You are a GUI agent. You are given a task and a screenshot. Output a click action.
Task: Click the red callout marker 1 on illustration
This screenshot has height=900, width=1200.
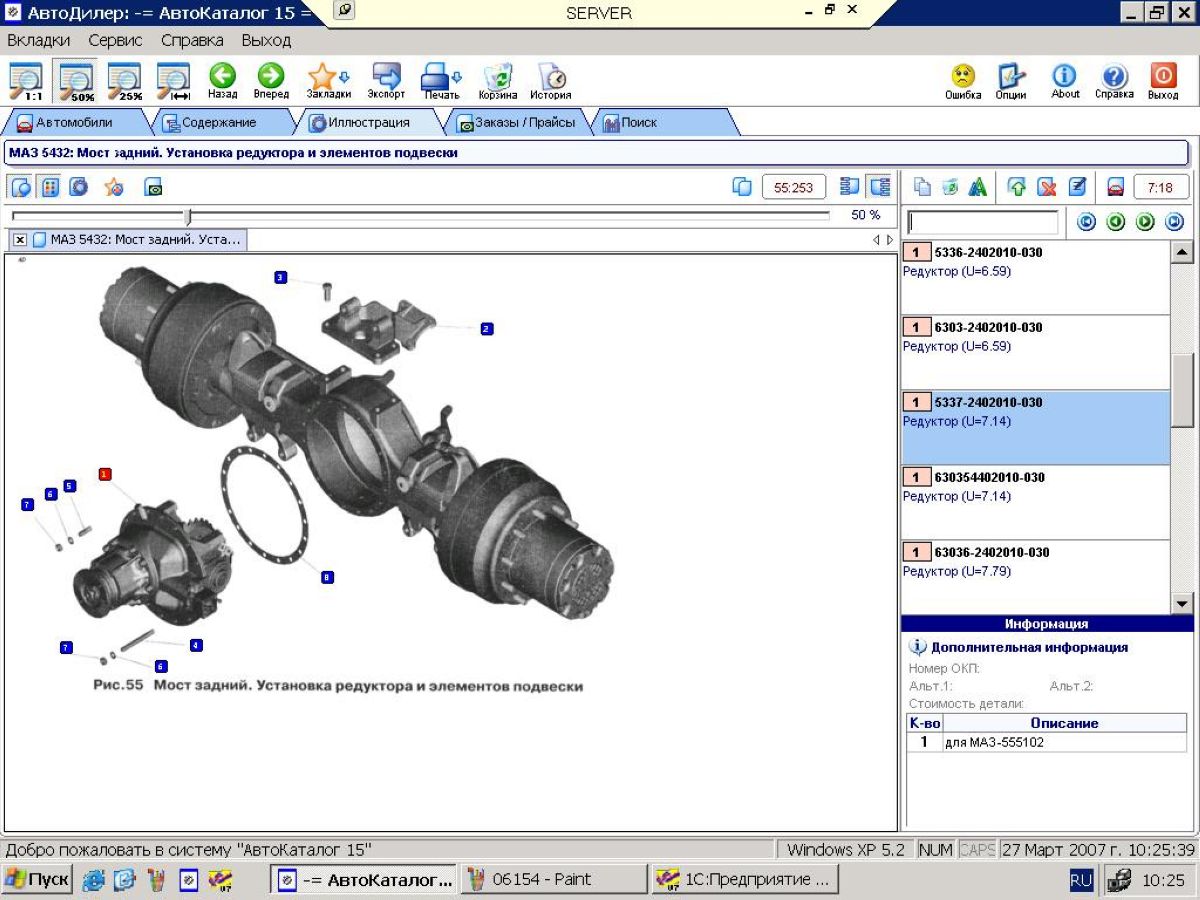[x=105, y=474]
